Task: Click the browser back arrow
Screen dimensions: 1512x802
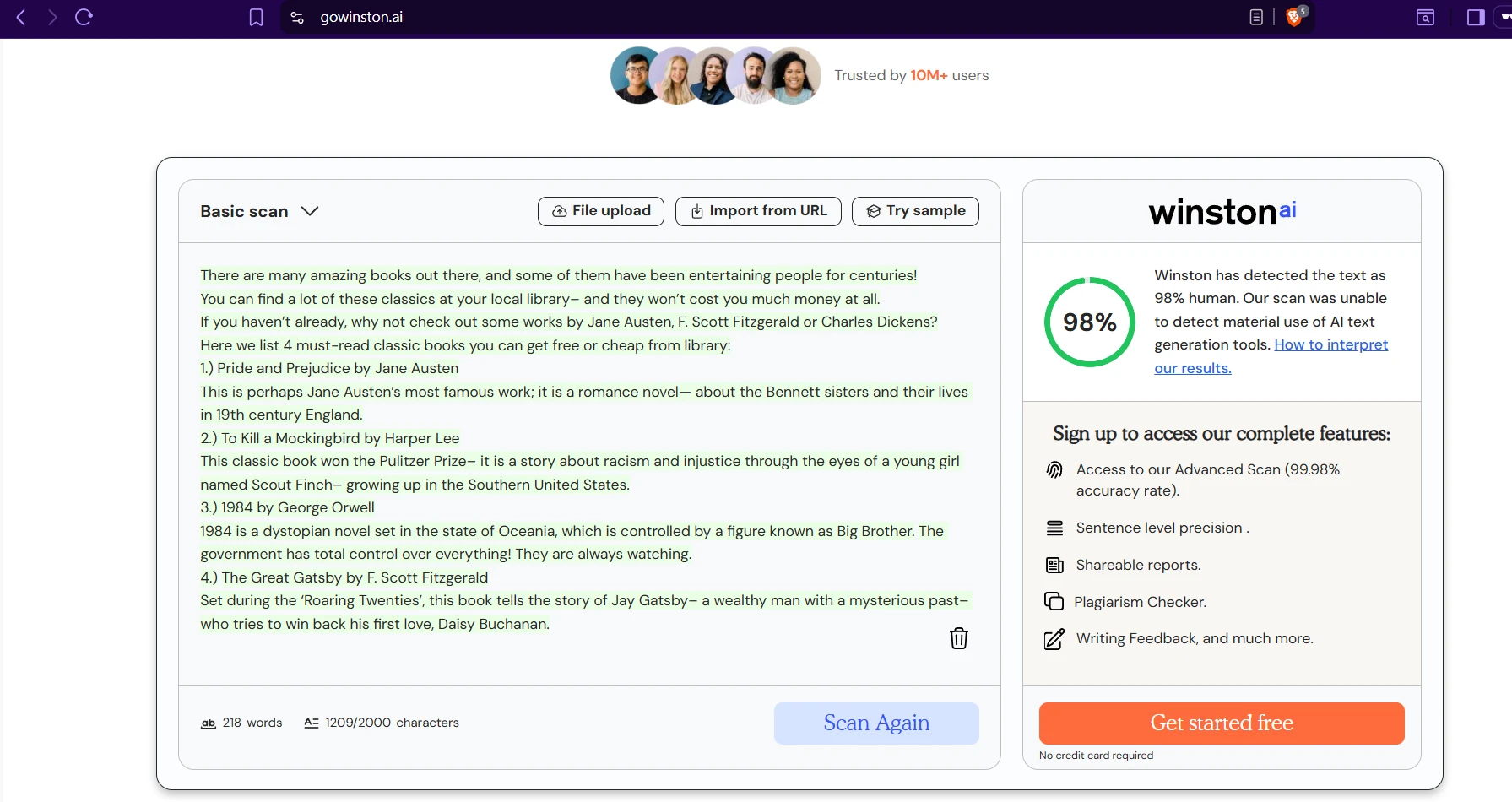Action: (22, 17)
